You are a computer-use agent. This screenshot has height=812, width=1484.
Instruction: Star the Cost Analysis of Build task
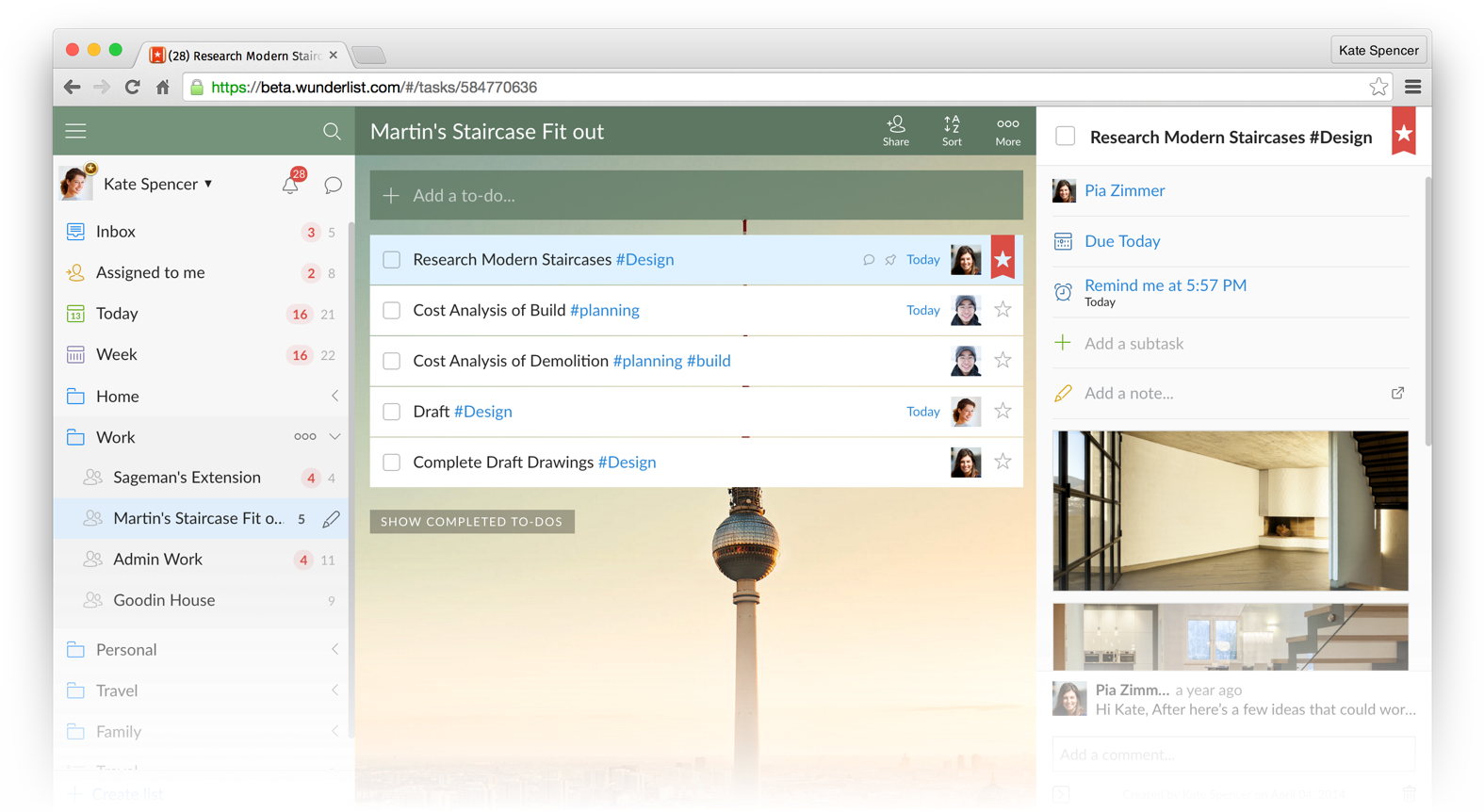(x=1003, y=310)
